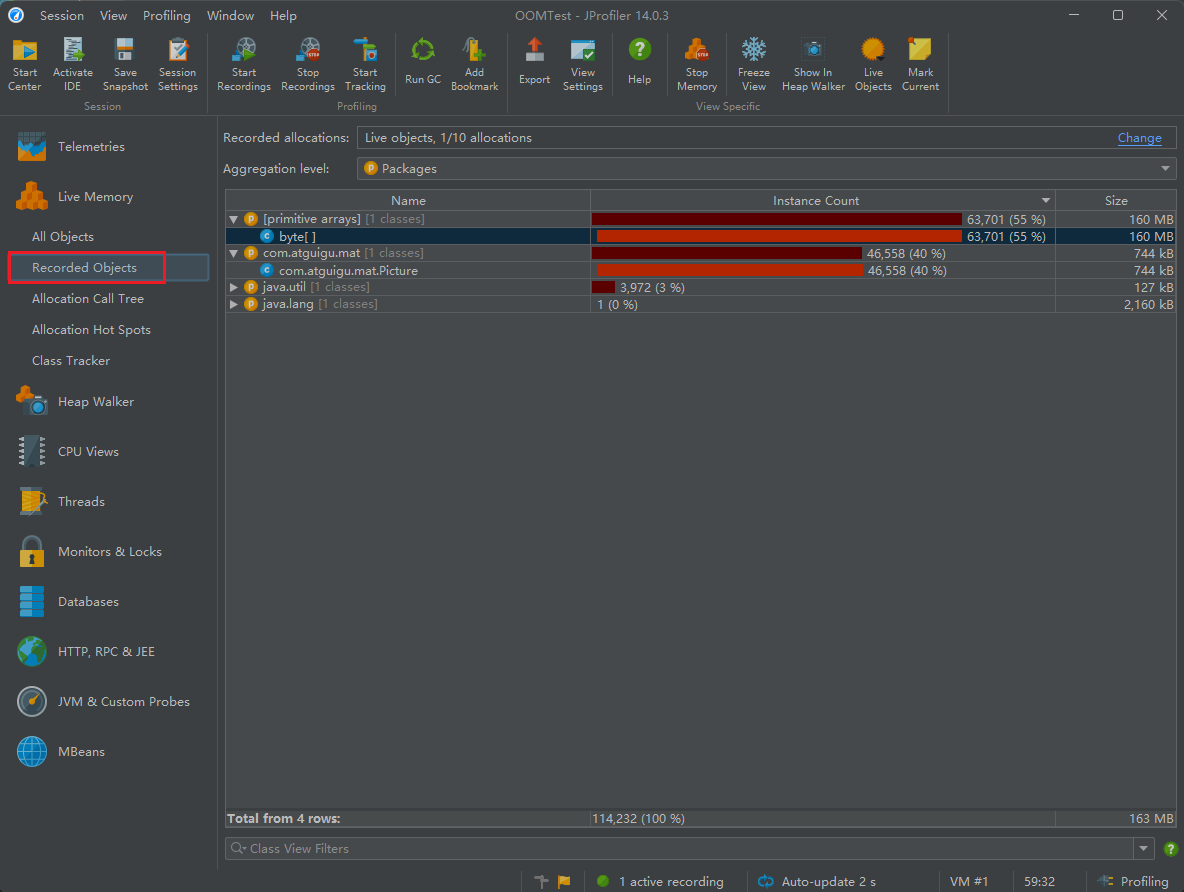Click the pin icon in status bar

click(541, 881)
